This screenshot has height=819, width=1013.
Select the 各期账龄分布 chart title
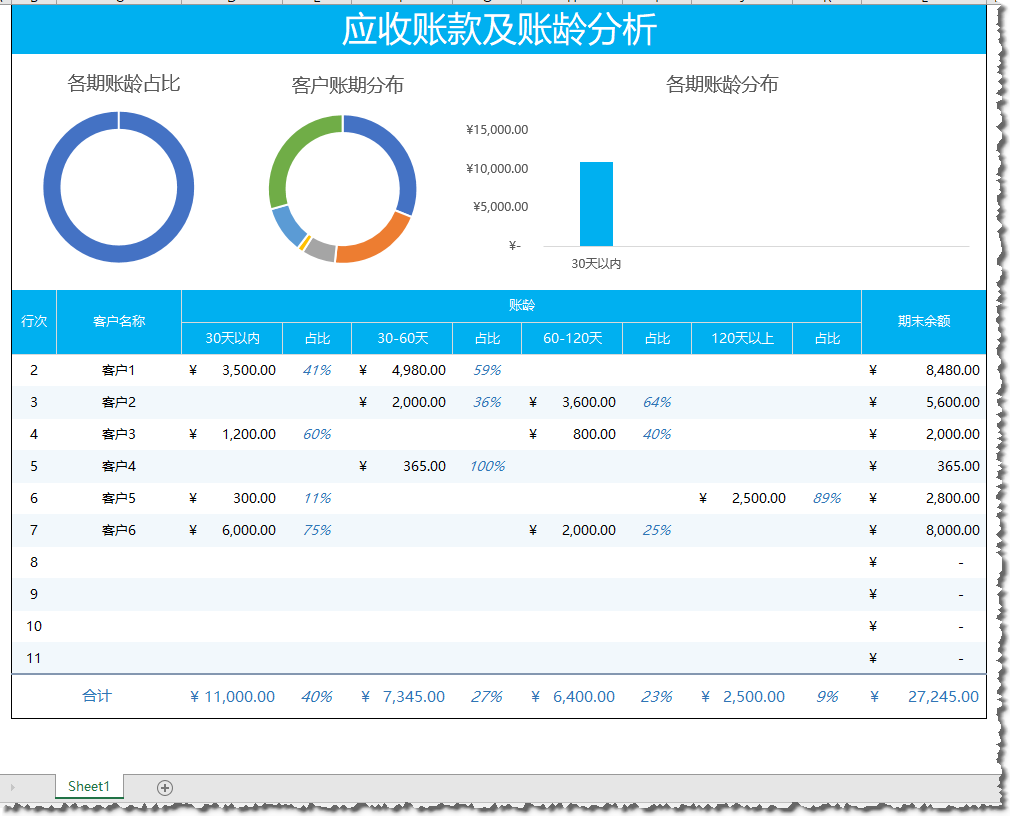pos(721,84)
